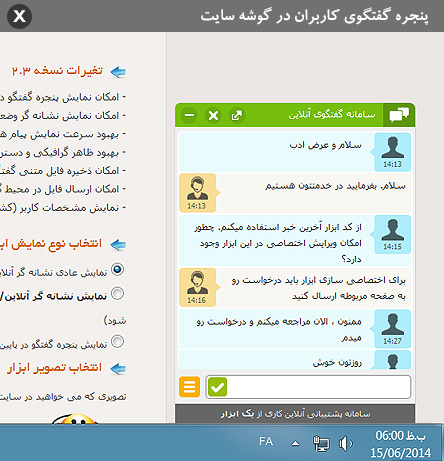Open the orange chat menu button
The height and width of the screenshot is (461, 444).
coord(189,387)
